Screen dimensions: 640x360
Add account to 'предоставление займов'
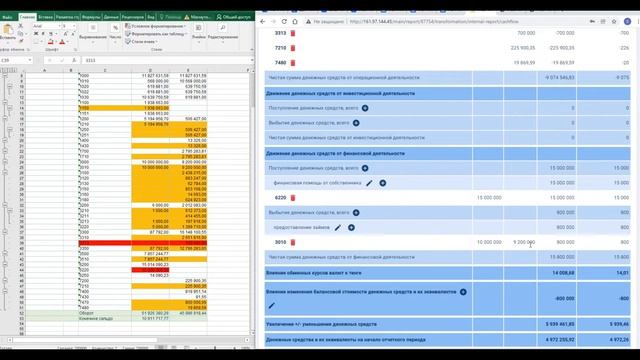click(351, 228)
